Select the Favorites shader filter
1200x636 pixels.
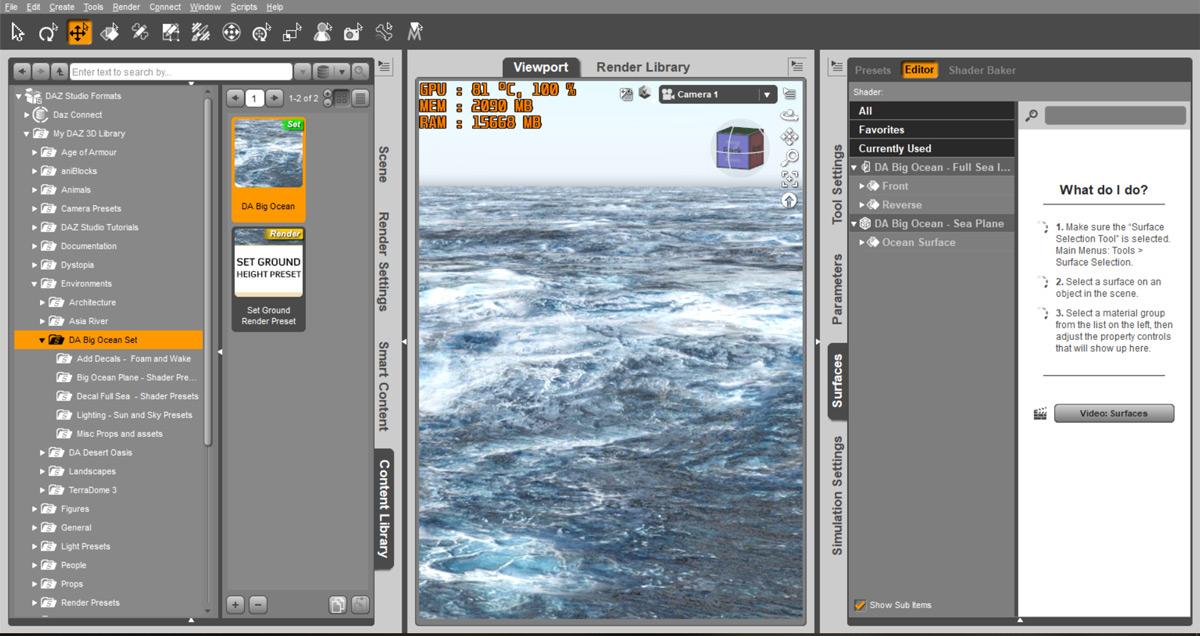click(932, 130)
